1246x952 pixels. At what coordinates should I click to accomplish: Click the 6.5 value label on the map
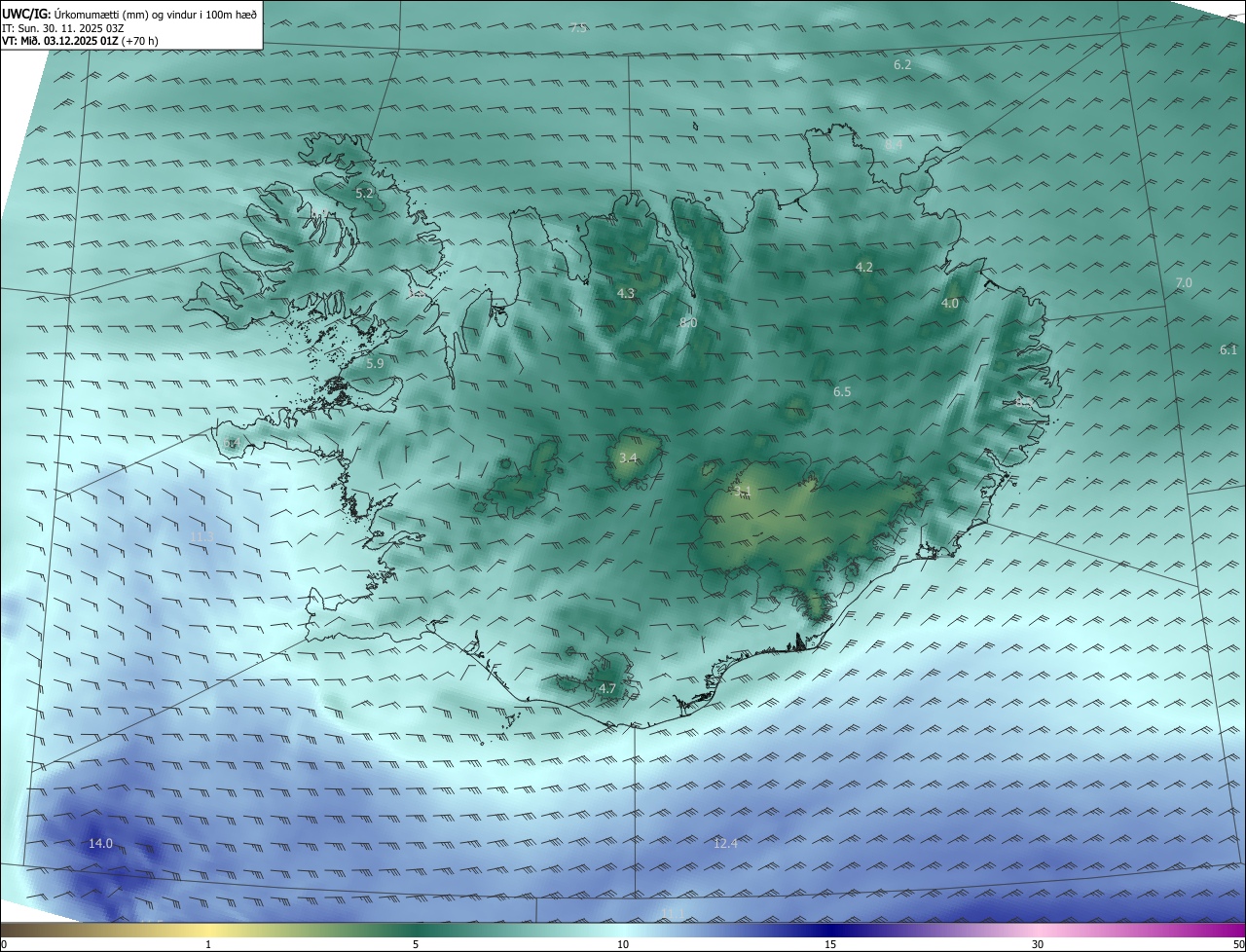(842, 391)
